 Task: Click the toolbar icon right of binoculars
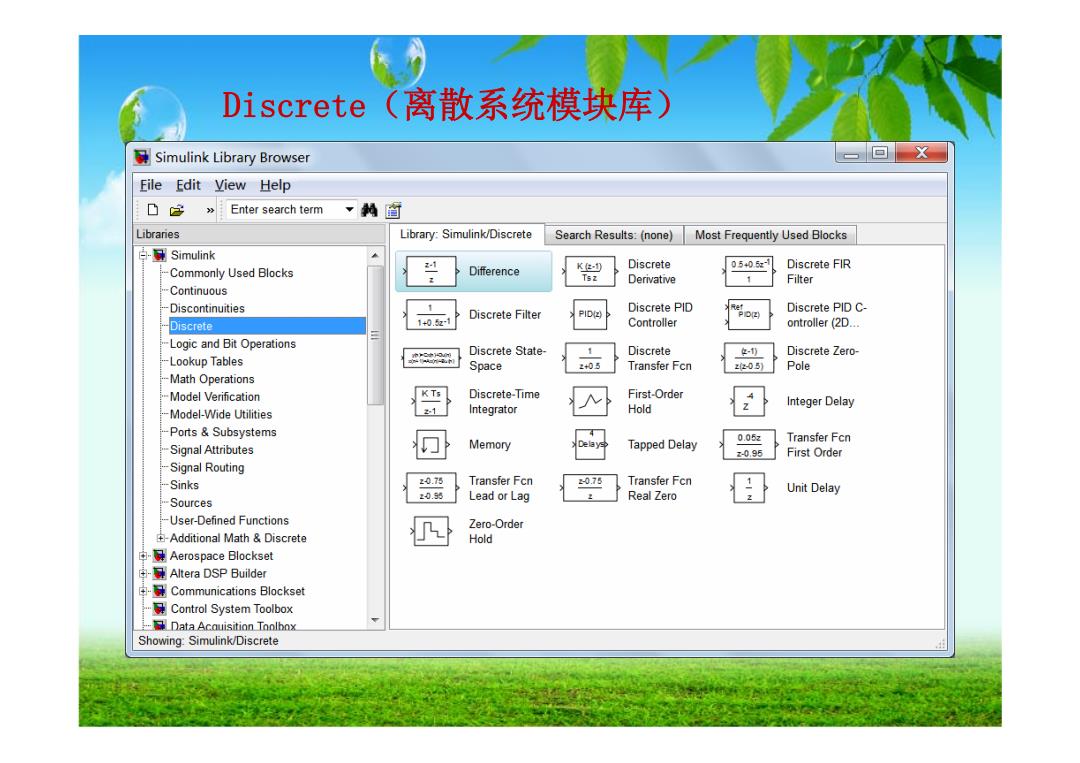(x=393, y=209)
